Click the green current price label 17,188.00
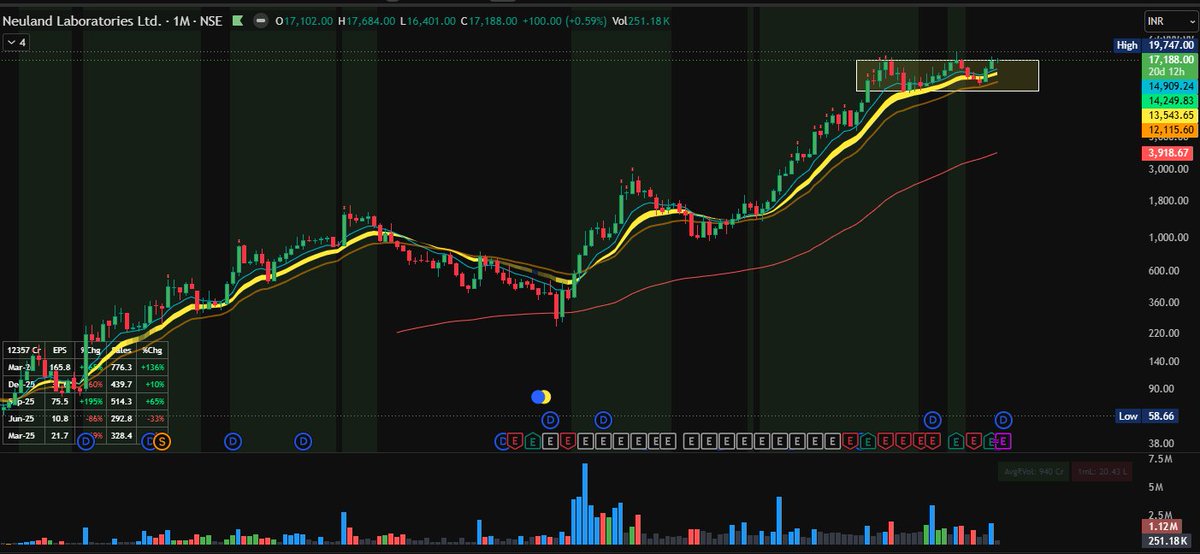 [x=1169, y=60]
